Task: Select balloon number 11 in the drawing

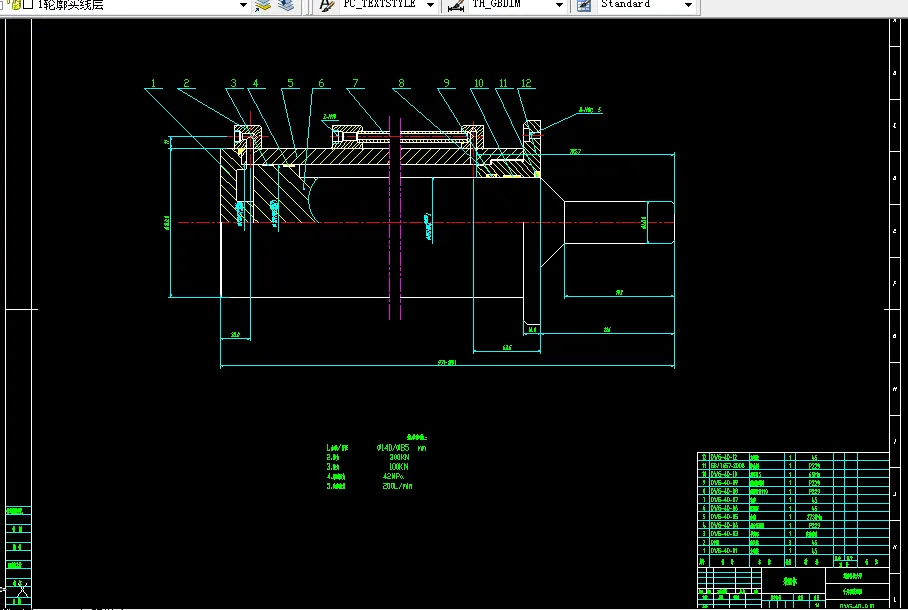Action: (x=503, y=83)
